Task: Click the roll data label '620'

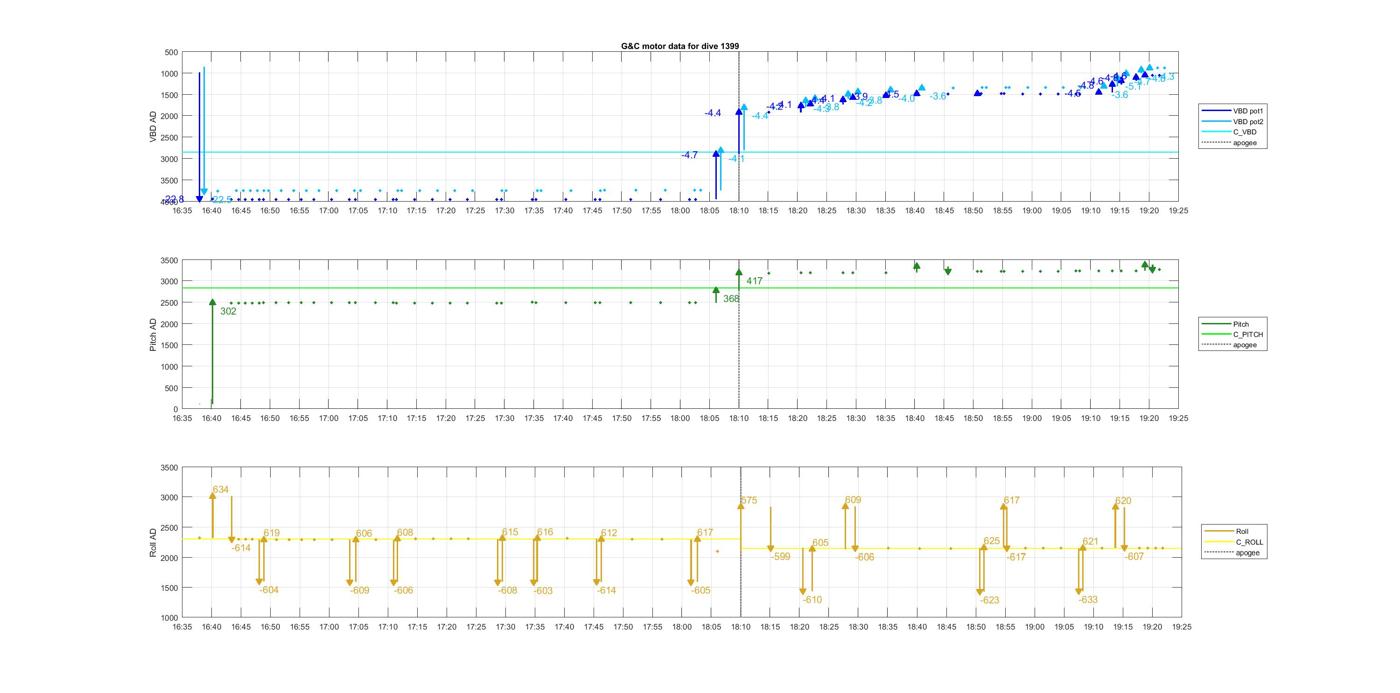Action: (x=1123, y=502)
